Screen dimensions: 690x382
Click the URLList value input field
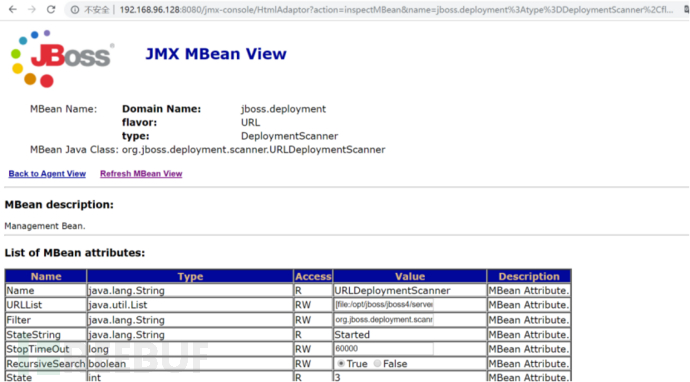click(384, 305)
